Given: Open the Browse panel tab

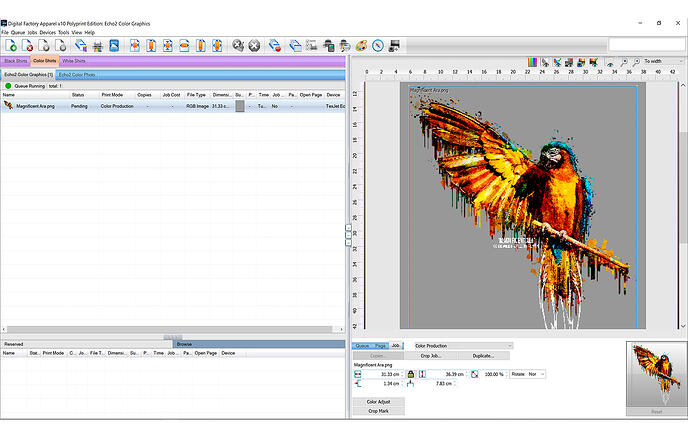Looking at the screenshot, I should (259, 344).
